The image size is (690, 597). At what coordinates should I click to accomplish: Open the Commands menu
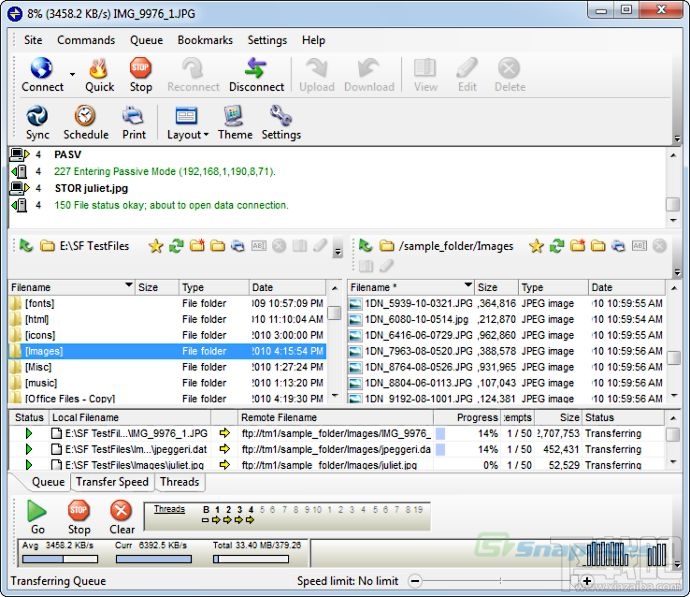(86, 40)
